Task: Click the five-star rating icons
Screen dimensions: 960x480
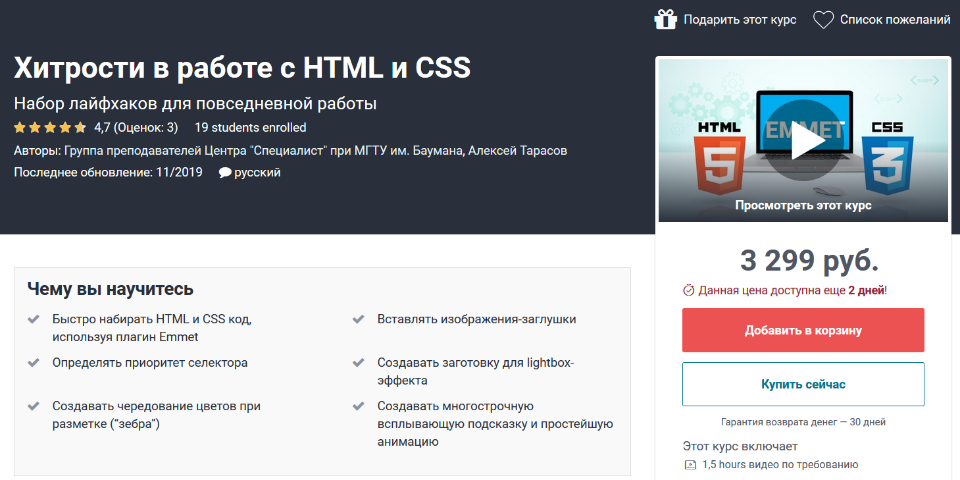Action: coord(50,128)
